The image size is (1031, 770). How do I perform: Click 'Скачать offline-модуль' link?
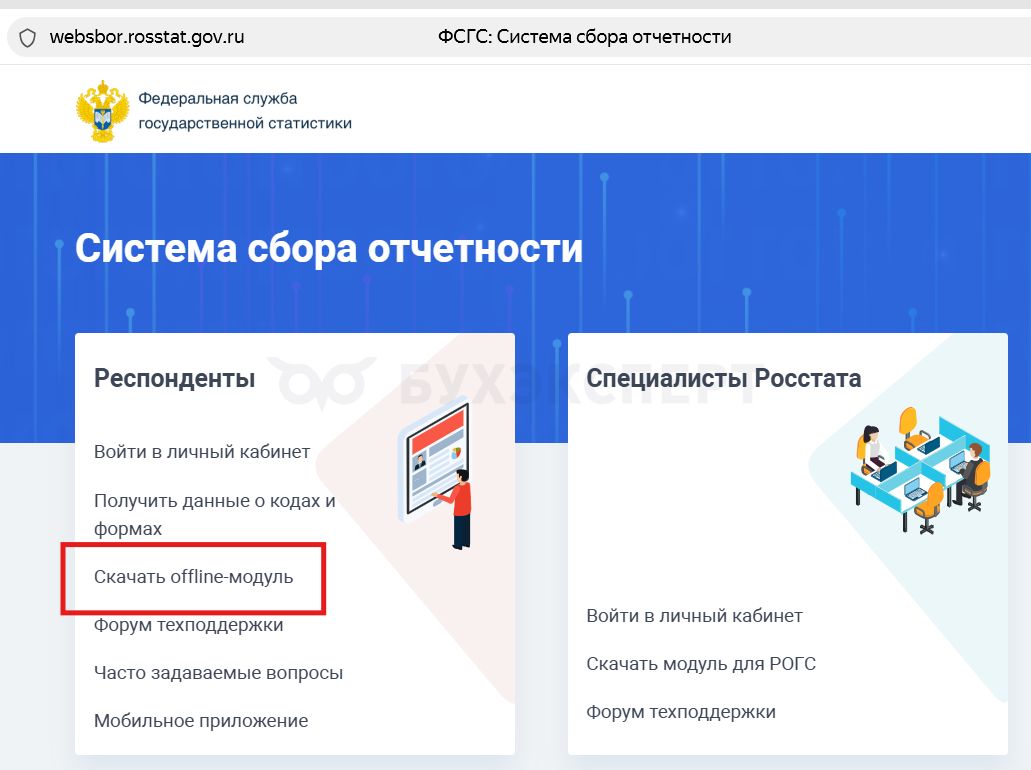click(x=193, y=577)
